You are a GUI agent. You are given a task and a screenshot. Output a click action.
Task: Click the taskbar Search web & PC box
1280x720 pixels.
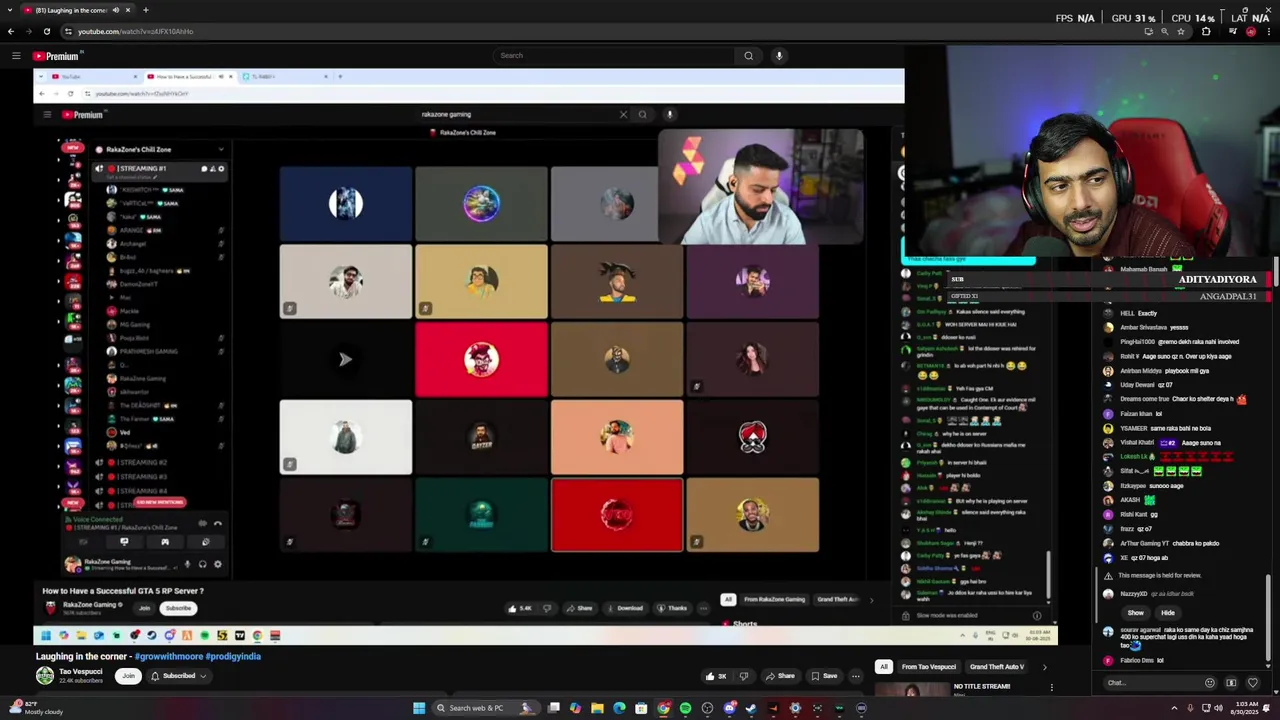coord(484,708)
